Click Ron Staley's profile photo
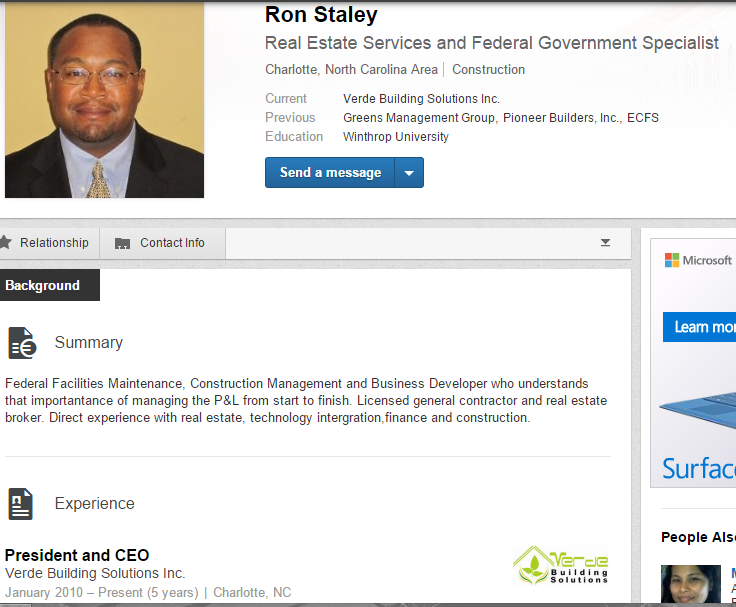Screen dimensions: 736x607 pyautogui.click(x=104, y=100)
